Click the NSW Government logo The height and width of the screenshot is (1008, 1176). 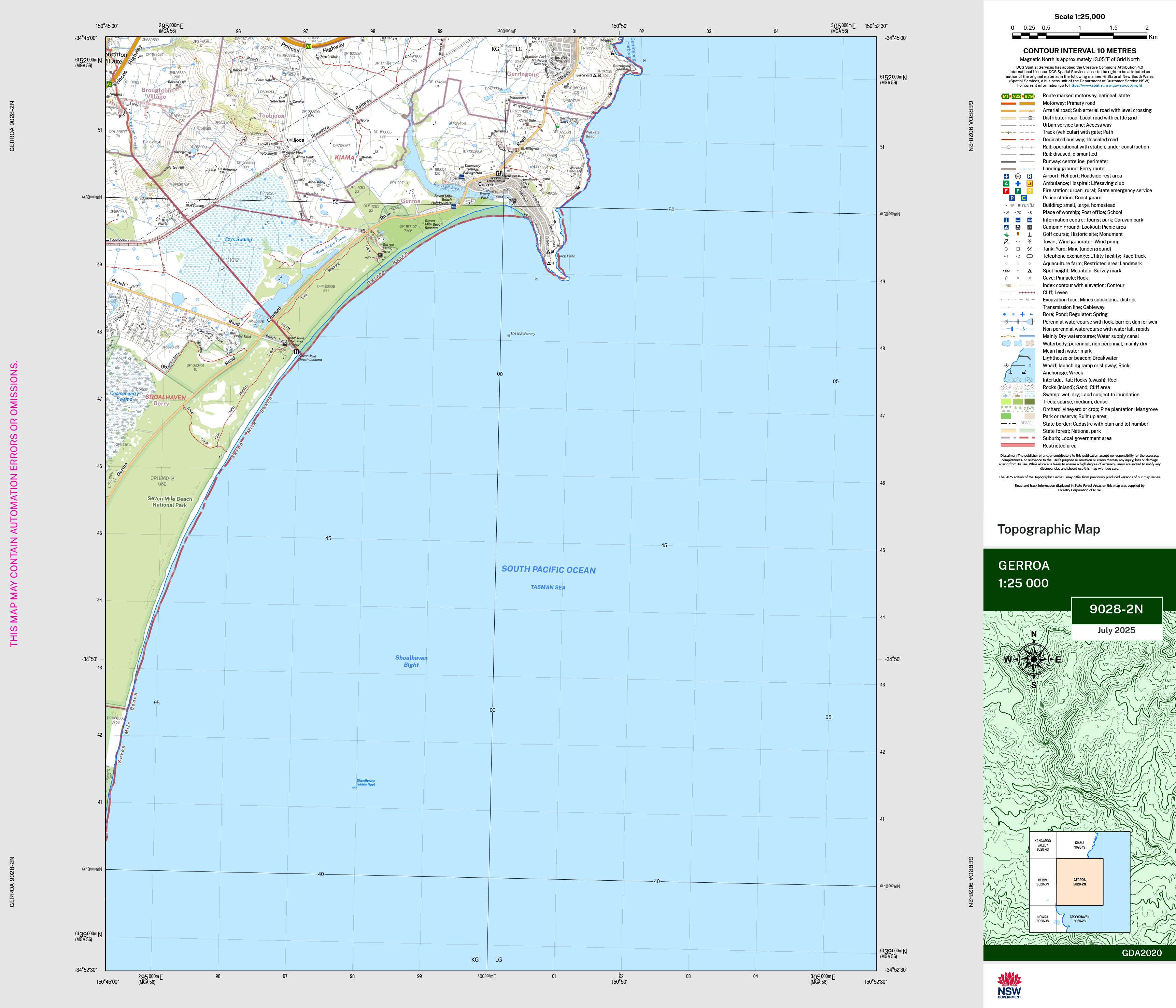tap(1009, 985)
